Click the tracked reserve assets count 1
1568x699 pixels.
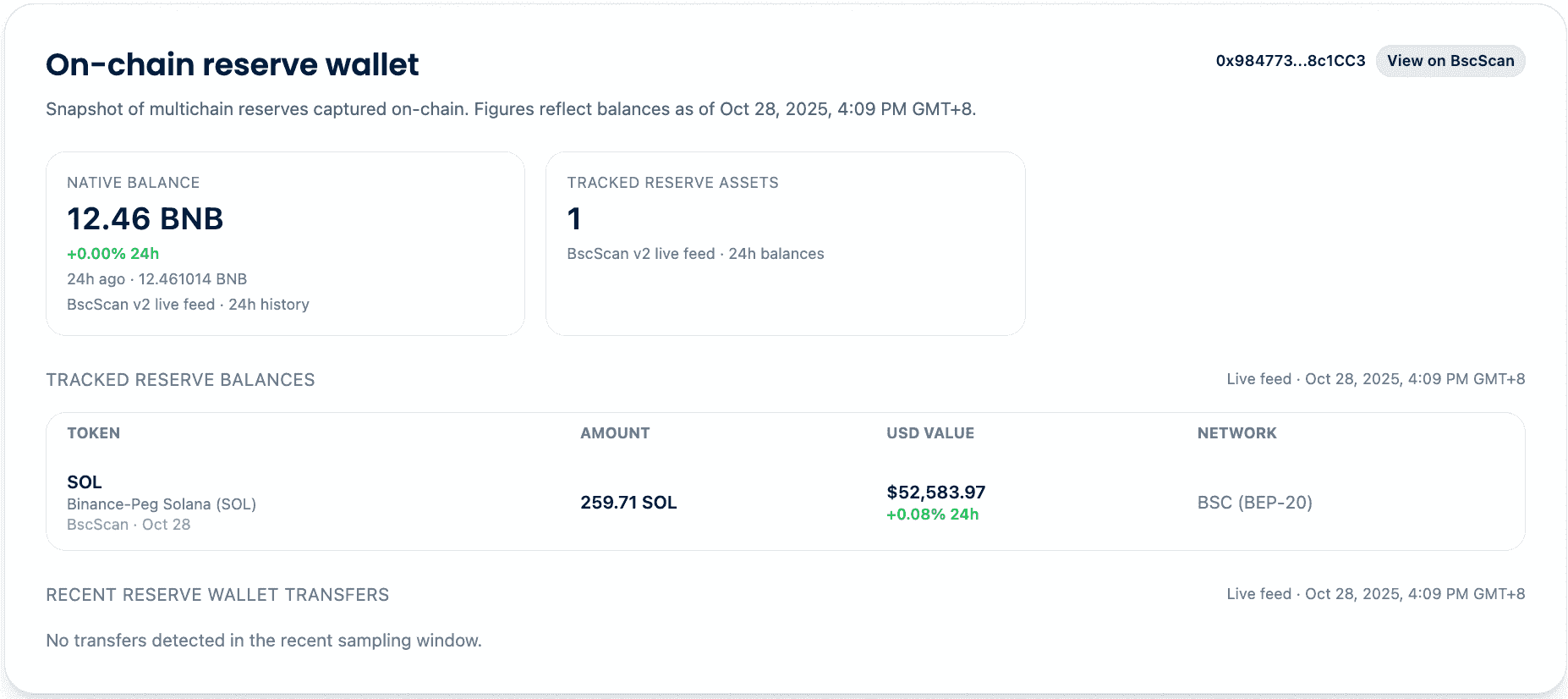pyautogui.click(x=574, y=219)
